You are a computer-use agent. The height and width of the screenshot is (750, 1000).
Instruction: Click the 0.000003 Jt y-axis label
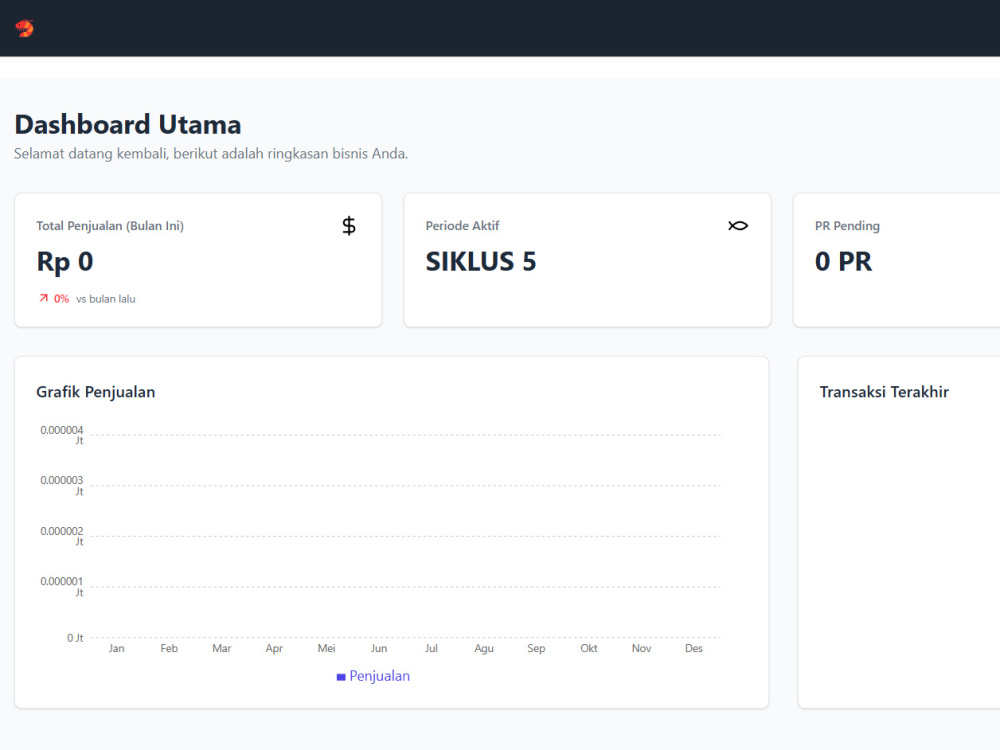click(x=62, y=485)
